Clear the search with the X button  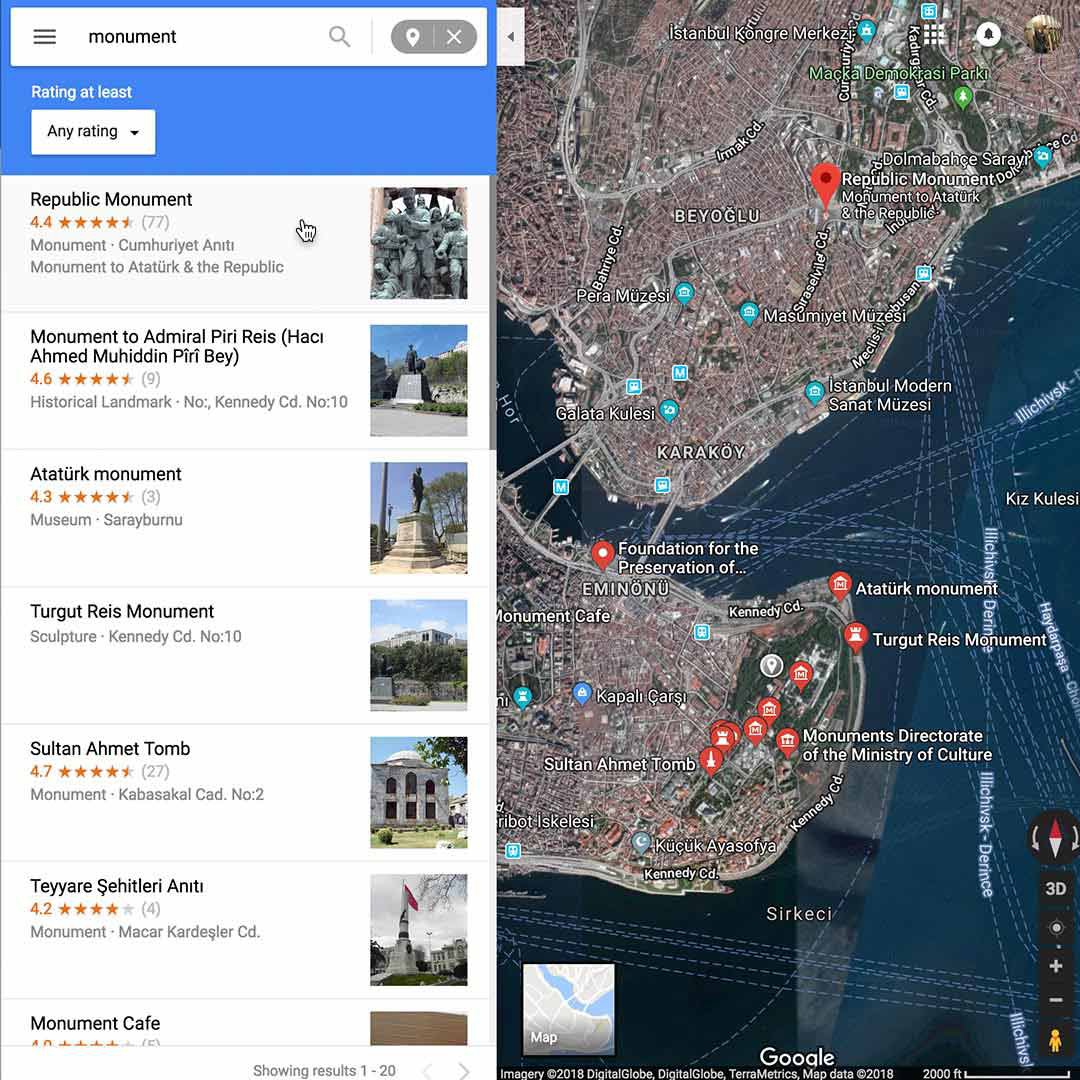(455, 37)
